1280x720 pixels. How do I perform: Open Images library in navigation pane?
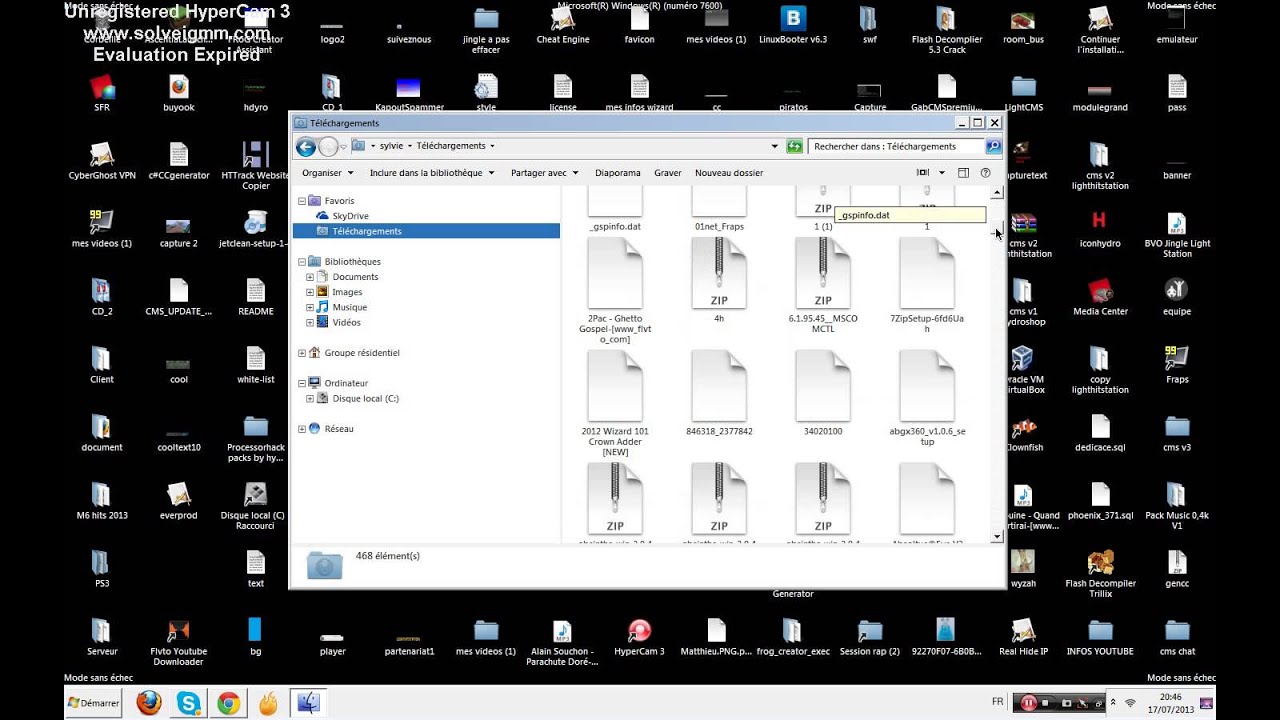coord(347,292)
